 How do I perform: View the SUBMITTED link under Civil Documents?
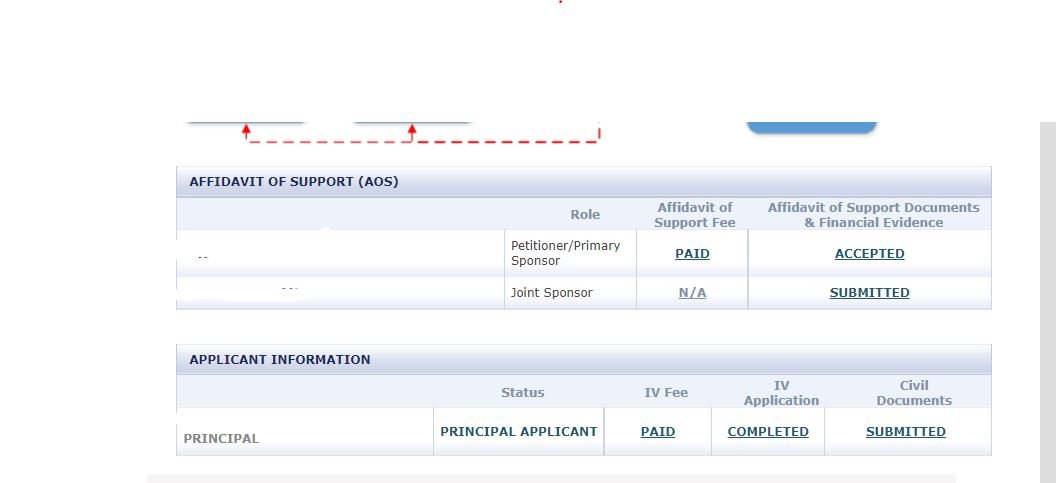coord(906,432)
